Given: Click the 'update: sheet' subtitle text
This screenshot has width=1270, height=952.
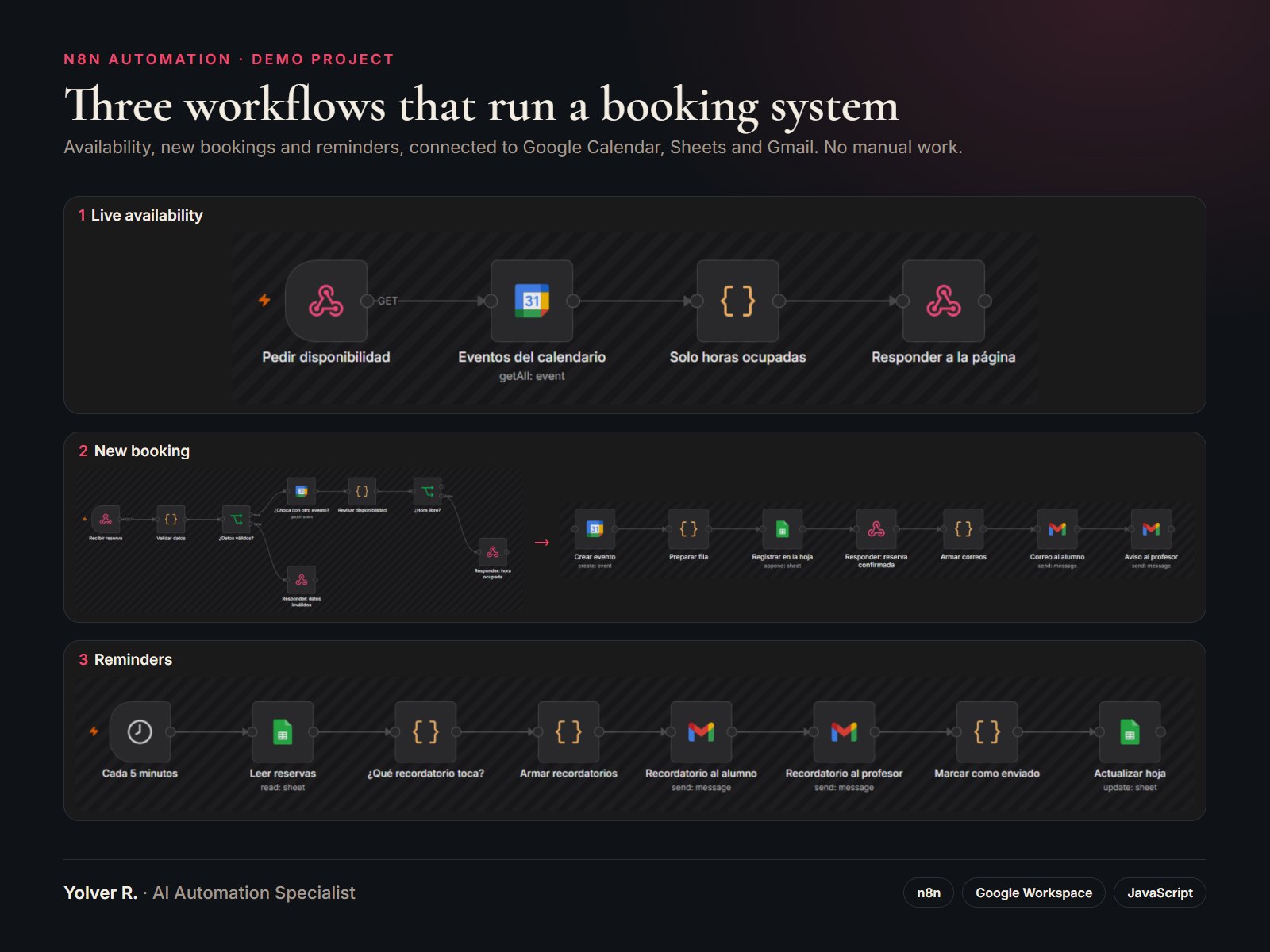Looking at the screenshot, I should [x=1130, y=788].
